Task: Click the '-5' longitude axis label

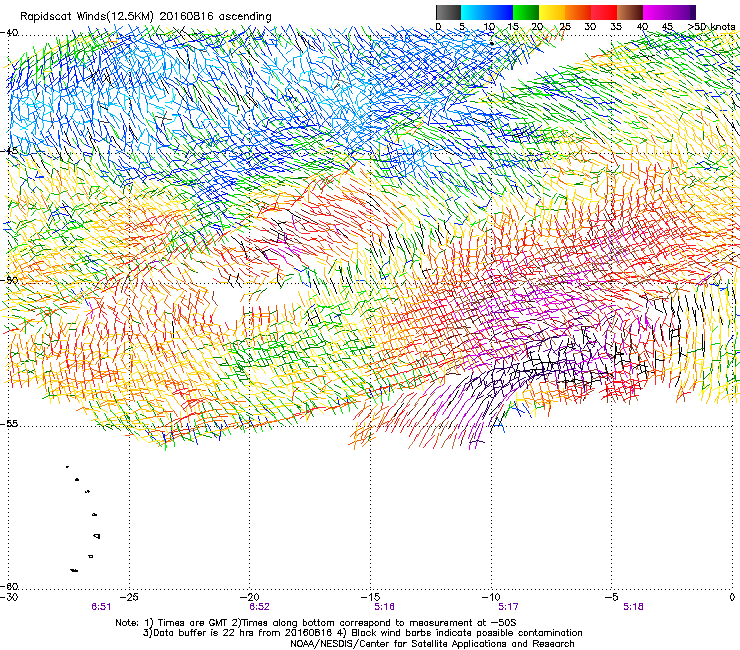Action: [x=612, y=597]
